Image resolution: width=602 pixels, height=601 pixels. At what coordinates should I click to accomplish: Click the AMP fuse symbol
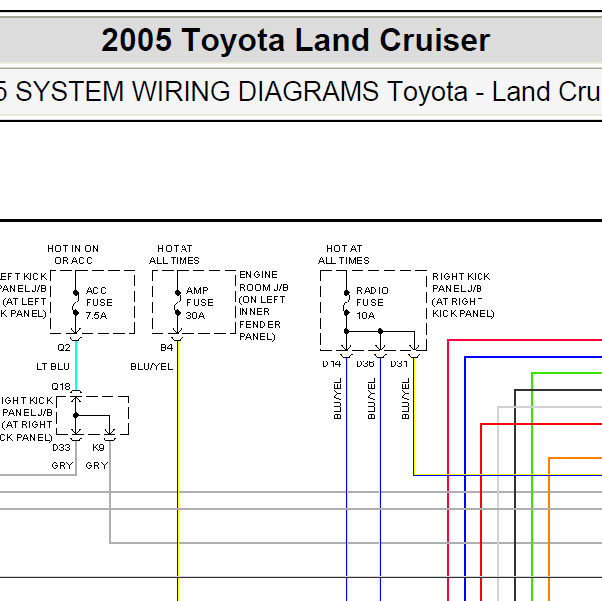177,303
